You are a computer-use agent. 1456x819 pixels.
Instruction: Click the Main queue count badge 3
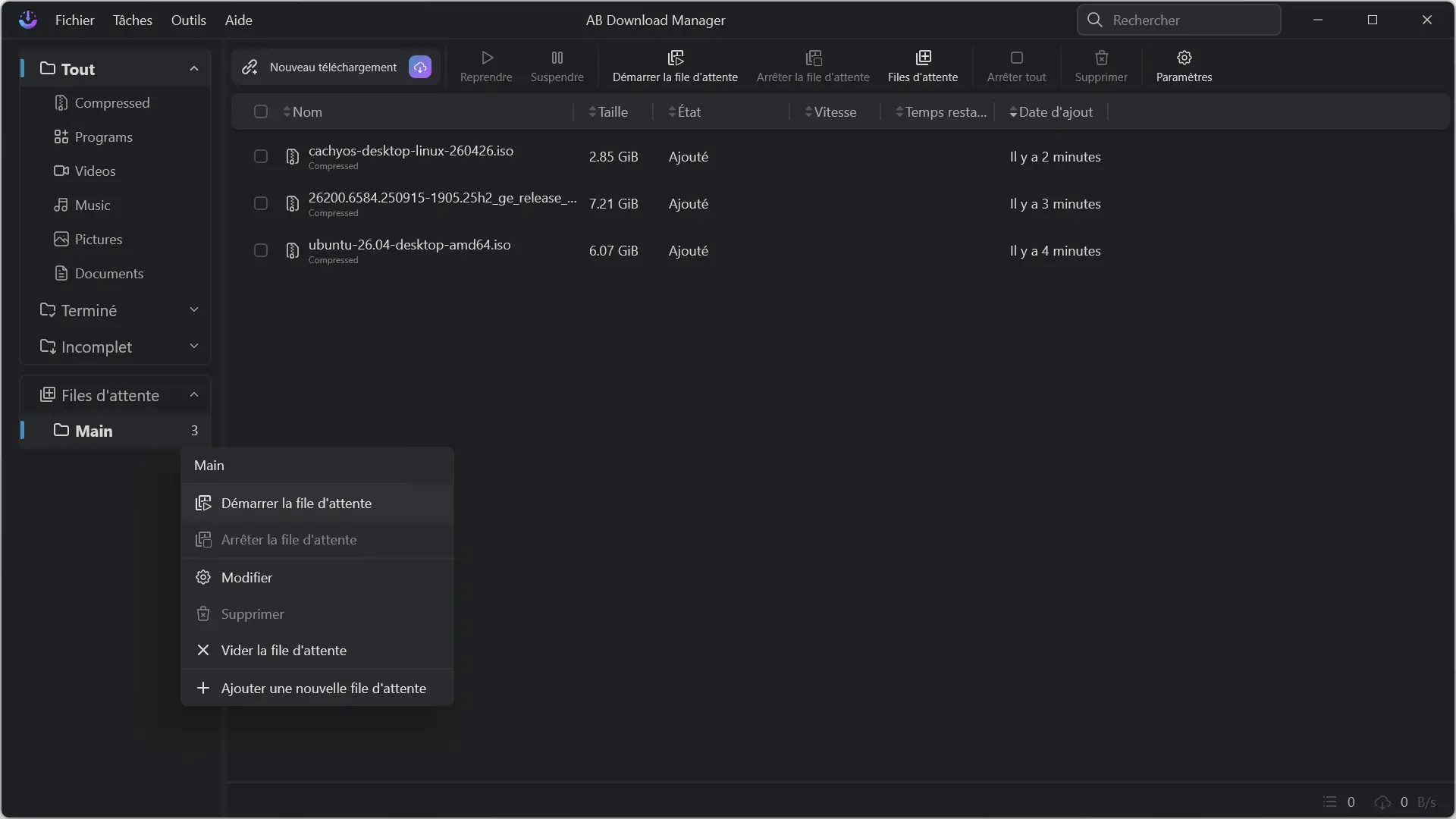(x=194, y=431)
